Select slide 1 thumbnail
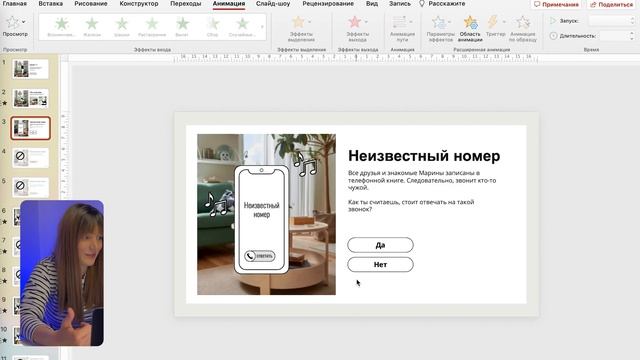 (30, 69)
